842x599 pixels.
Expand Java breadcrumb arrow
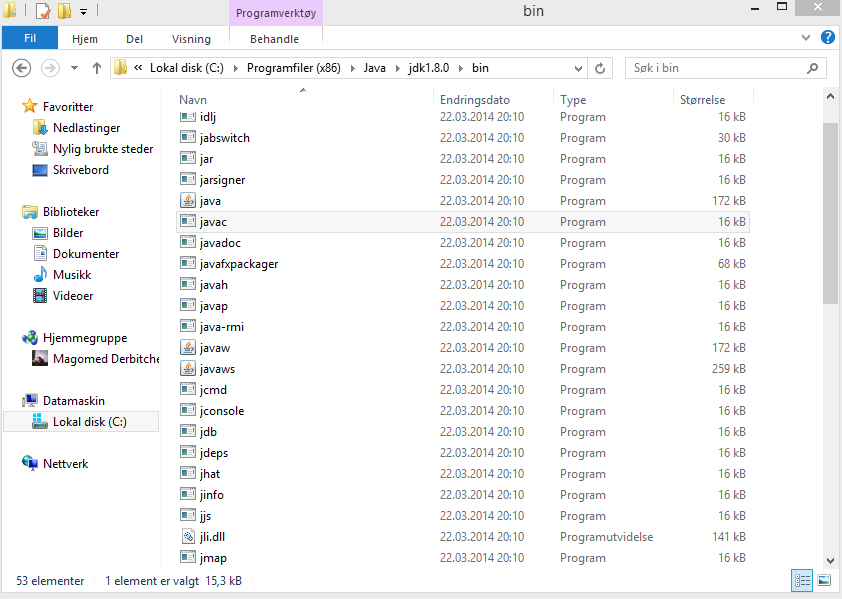tap(397, 68)
